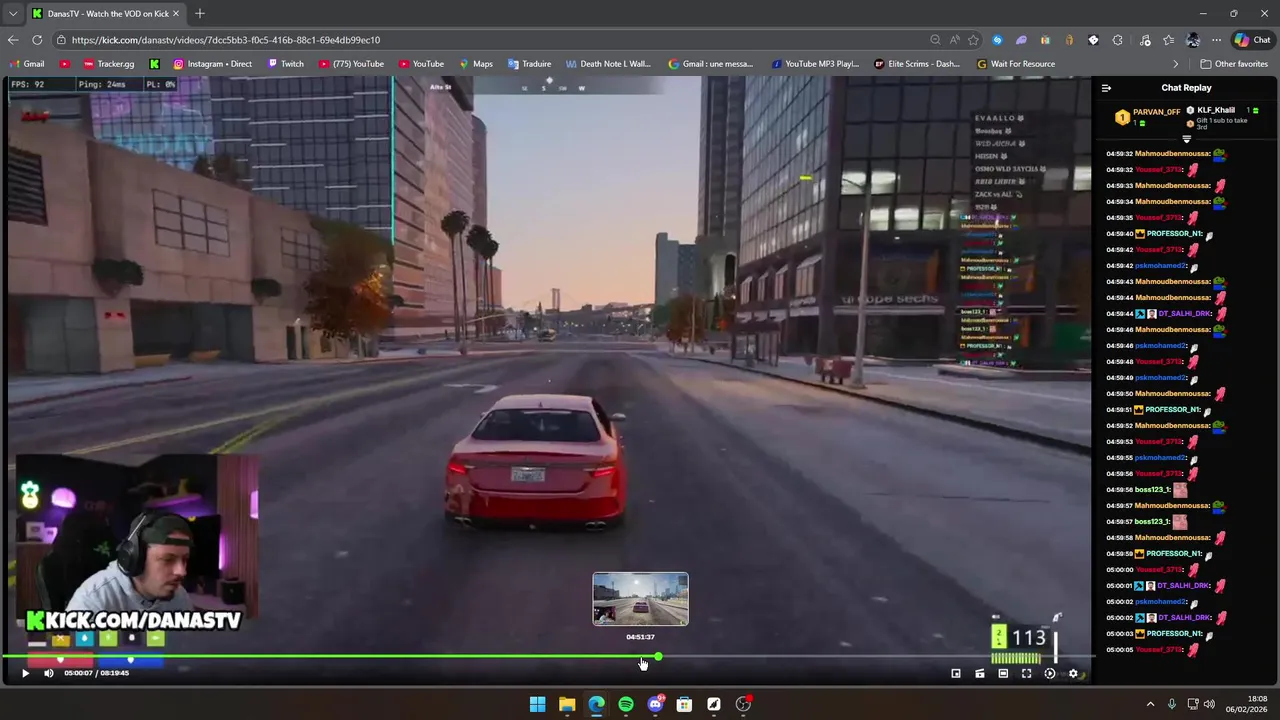Screen dimensions: 1280x720
Task: Toggle theater mode in video player
Action: click(1003, 673)
